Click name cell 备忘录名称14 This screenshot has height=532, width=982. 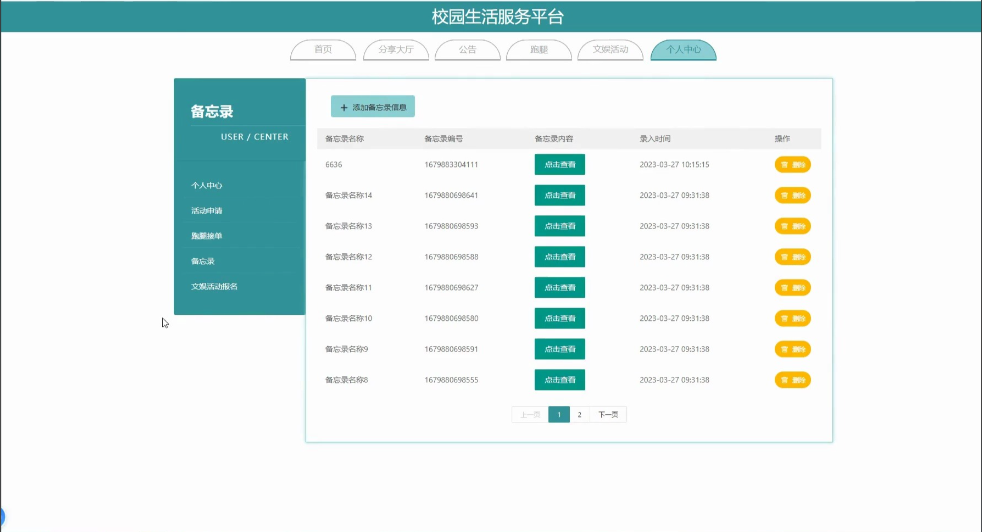tap(348, 195)
